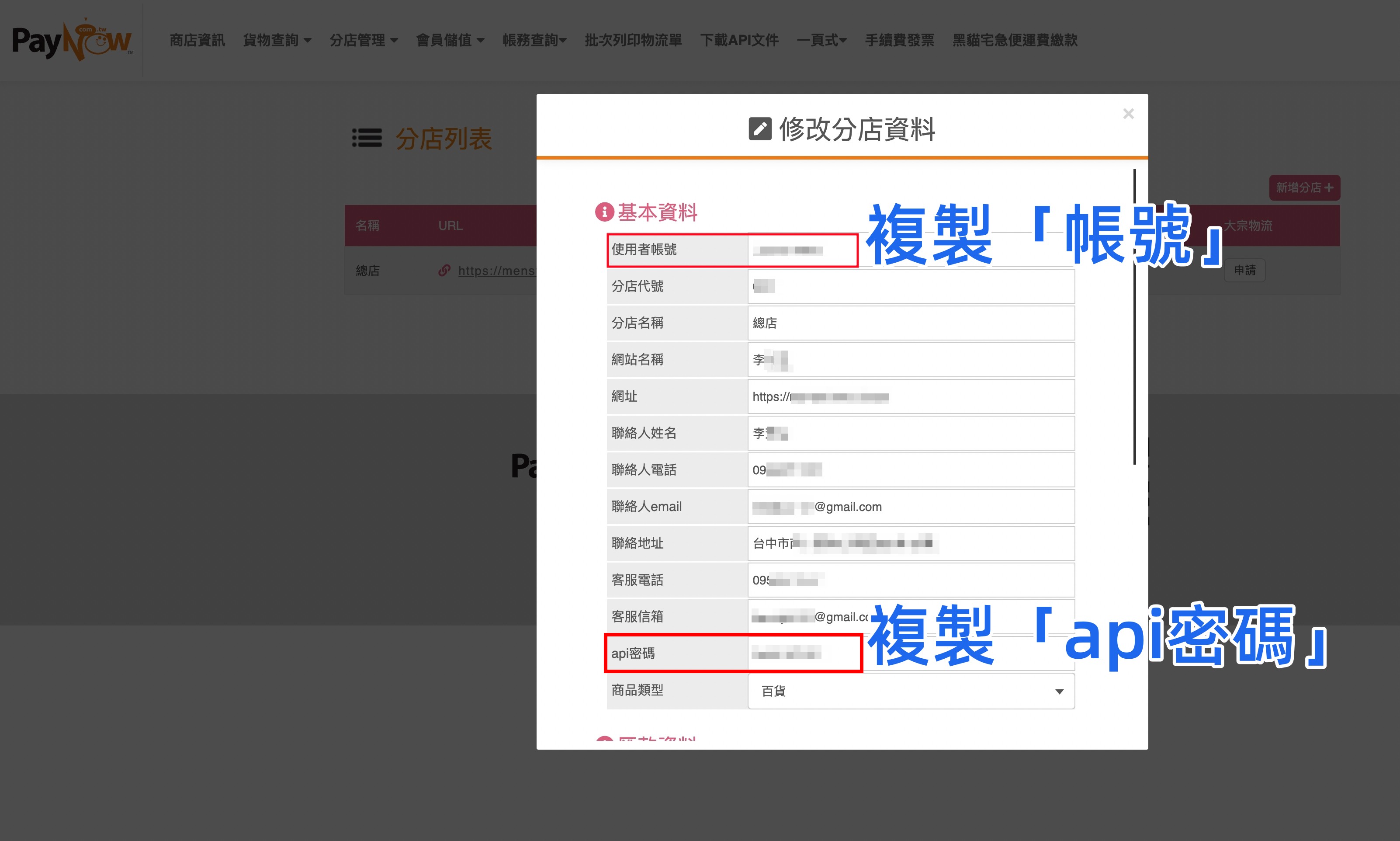Click the 名稱 column header
Image resolution: width=1400 pixels, height=841 pixels.
click(x=367, y=226)
